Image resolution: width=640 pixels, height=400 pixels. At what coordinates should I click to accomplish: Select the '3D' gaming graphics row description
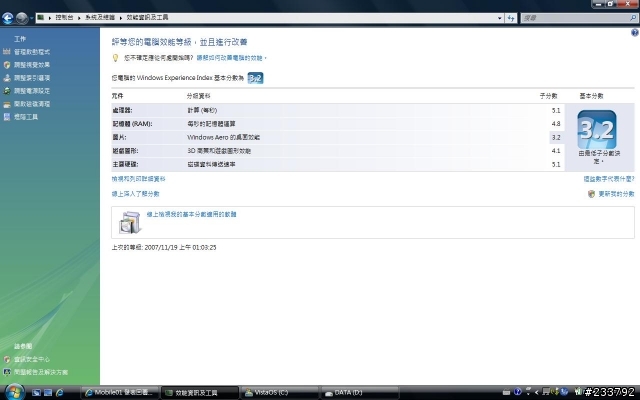pyautogui.click(x=219, y=151)
